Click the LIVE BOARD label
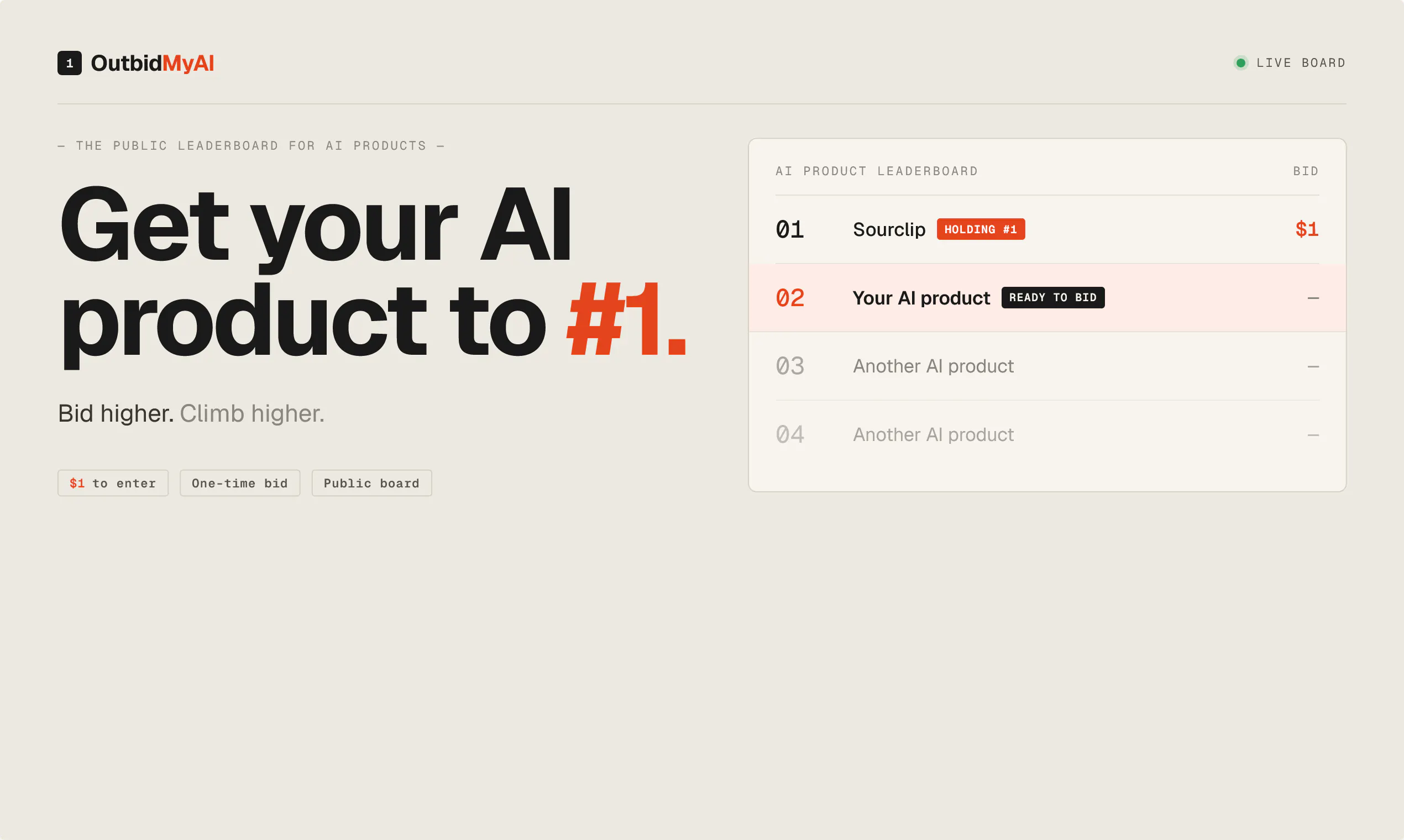The width and height of the screenshot is (1404, 840). (x=1301, y=63)
